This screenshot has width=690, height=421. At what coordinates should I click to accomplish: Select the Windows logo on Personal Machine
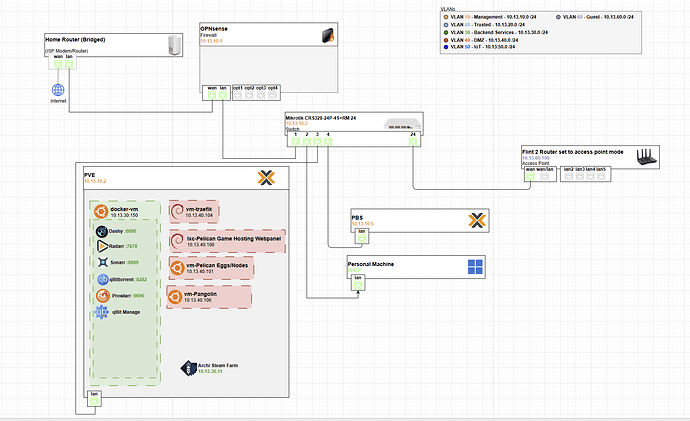(x=476, y=267)
